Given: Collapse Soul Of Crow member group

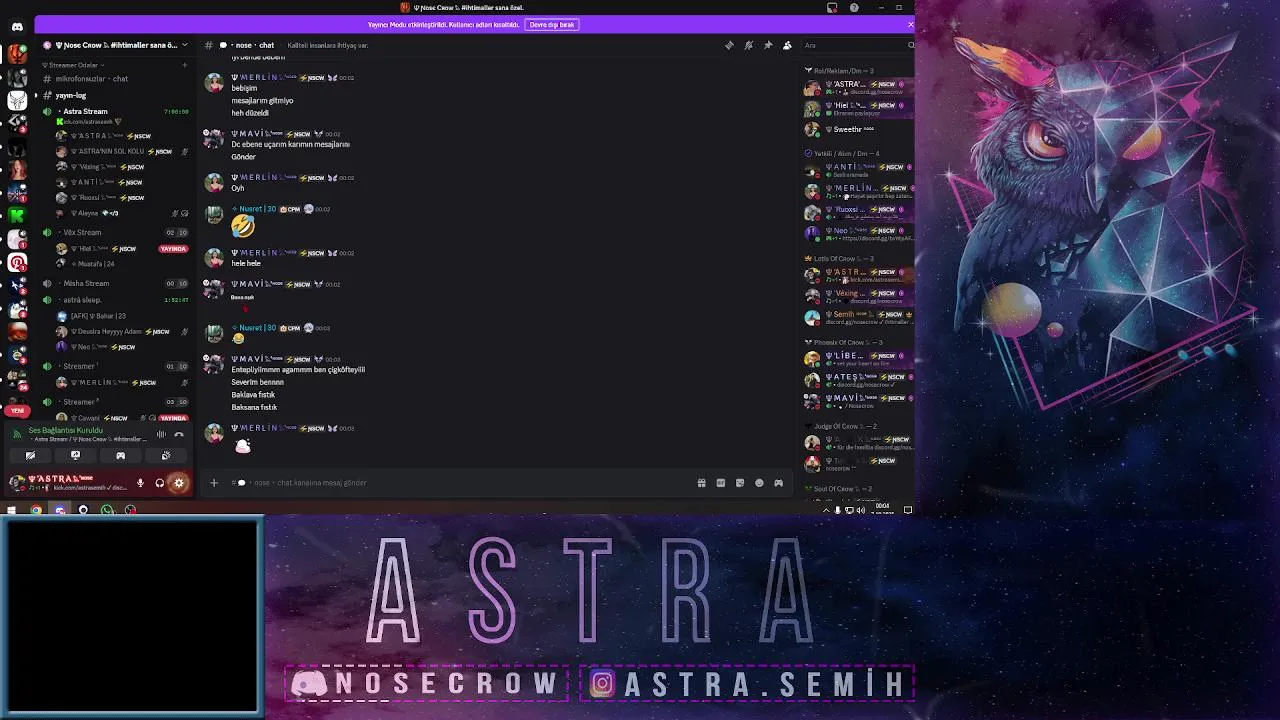Looking at the screenshot, I should 838,489.
